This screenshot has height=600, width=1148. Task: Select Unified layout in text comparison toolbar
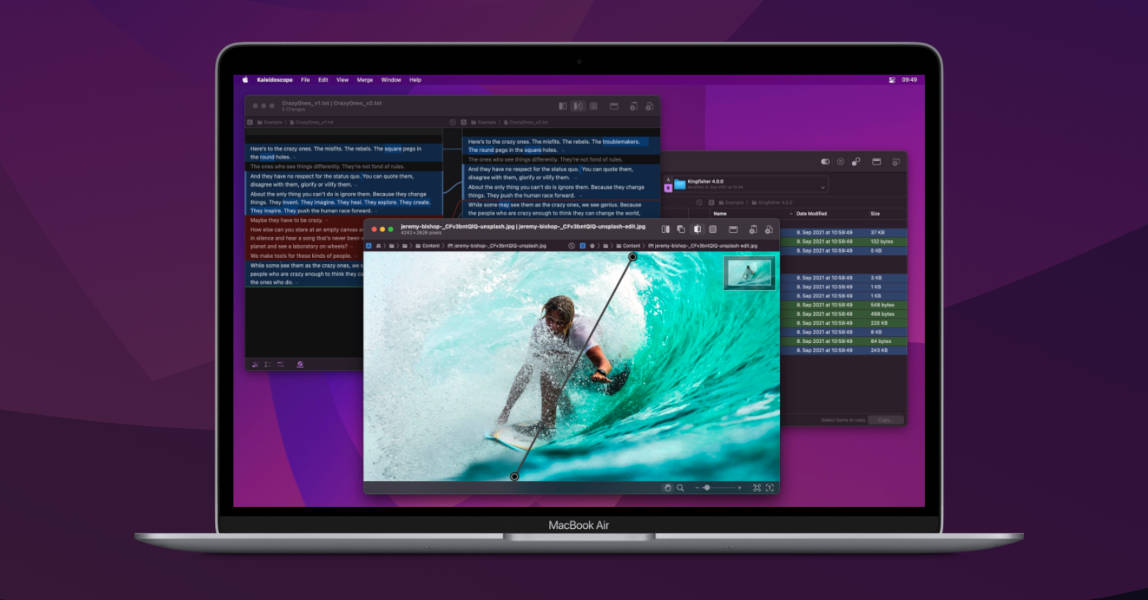tap(594, 106)
